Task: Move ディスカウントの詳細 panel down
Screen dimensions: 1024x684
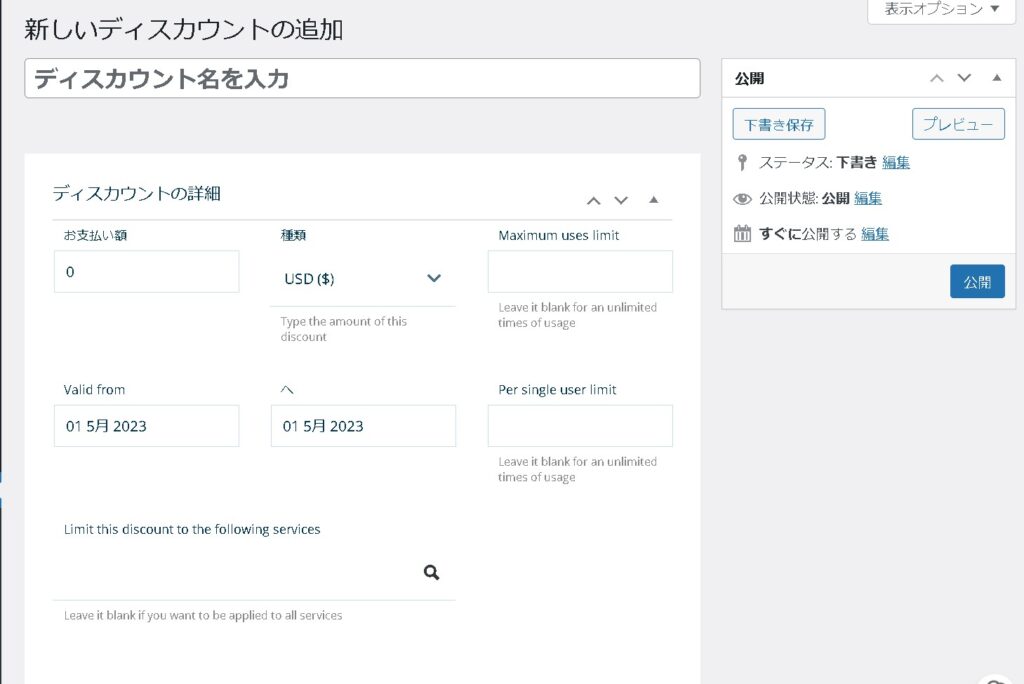Action: coord(621,200)
